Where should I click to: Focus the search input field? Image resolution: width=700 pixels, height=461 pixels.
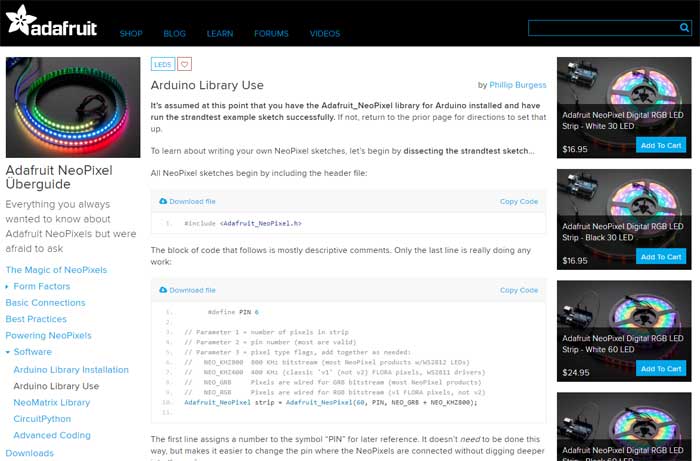coord(598,29)
